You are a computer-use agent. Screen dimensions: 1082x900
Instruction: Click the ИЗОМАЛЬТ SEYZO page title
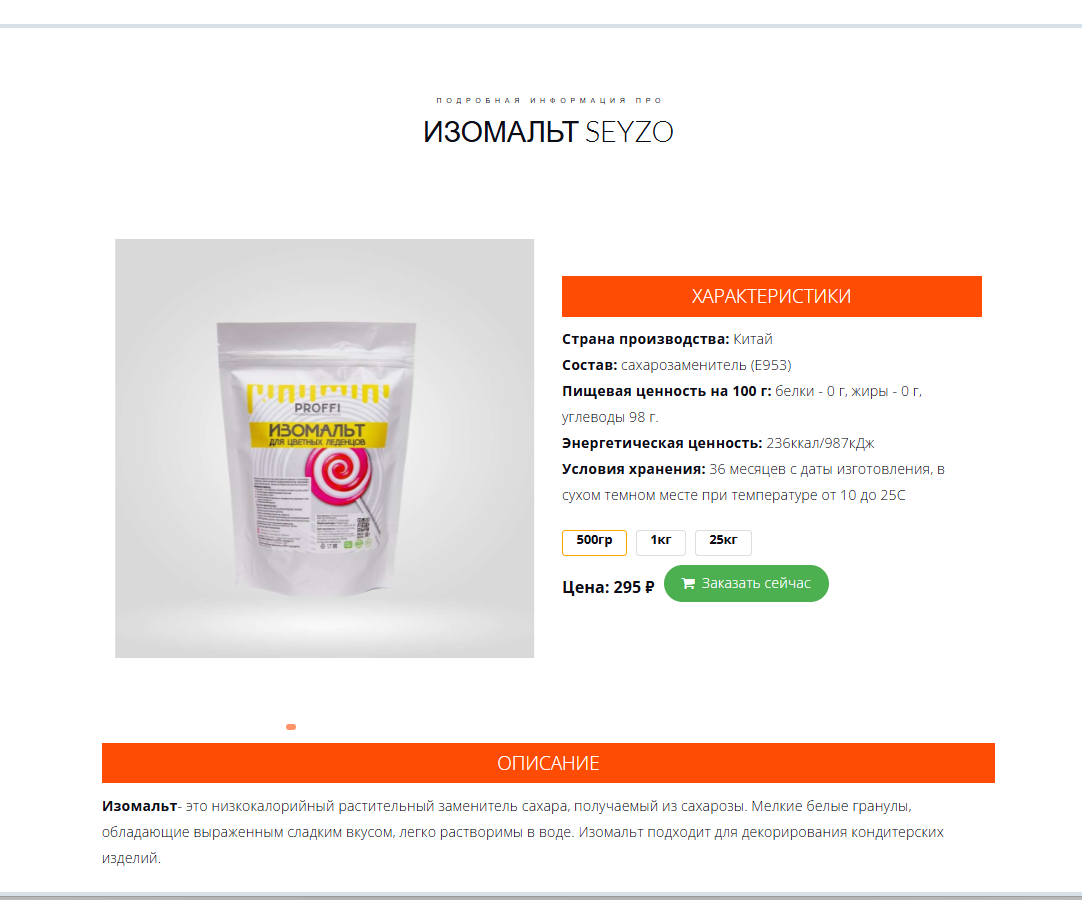click(549, 132)
